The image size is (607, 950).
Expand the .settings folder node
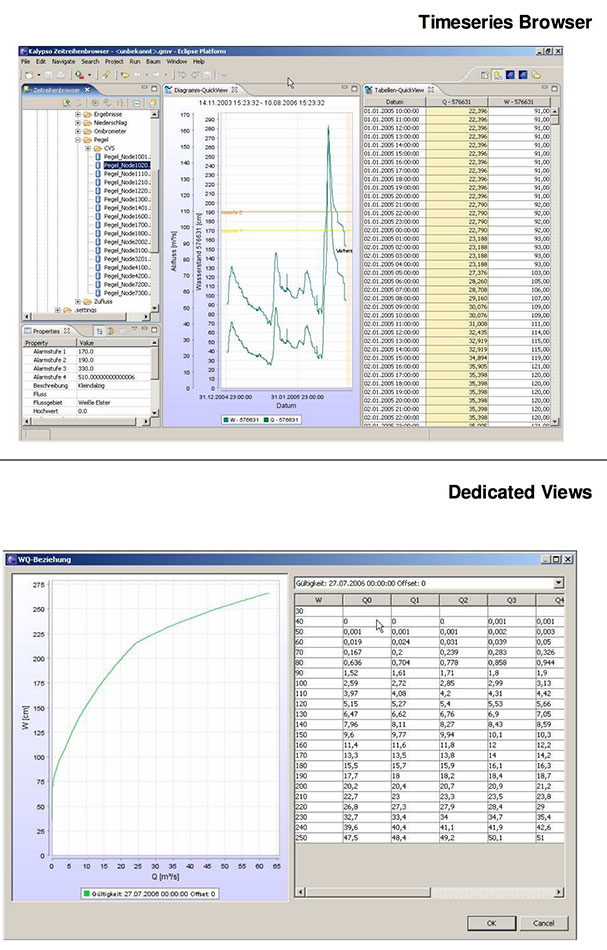(x=58, y=310)
